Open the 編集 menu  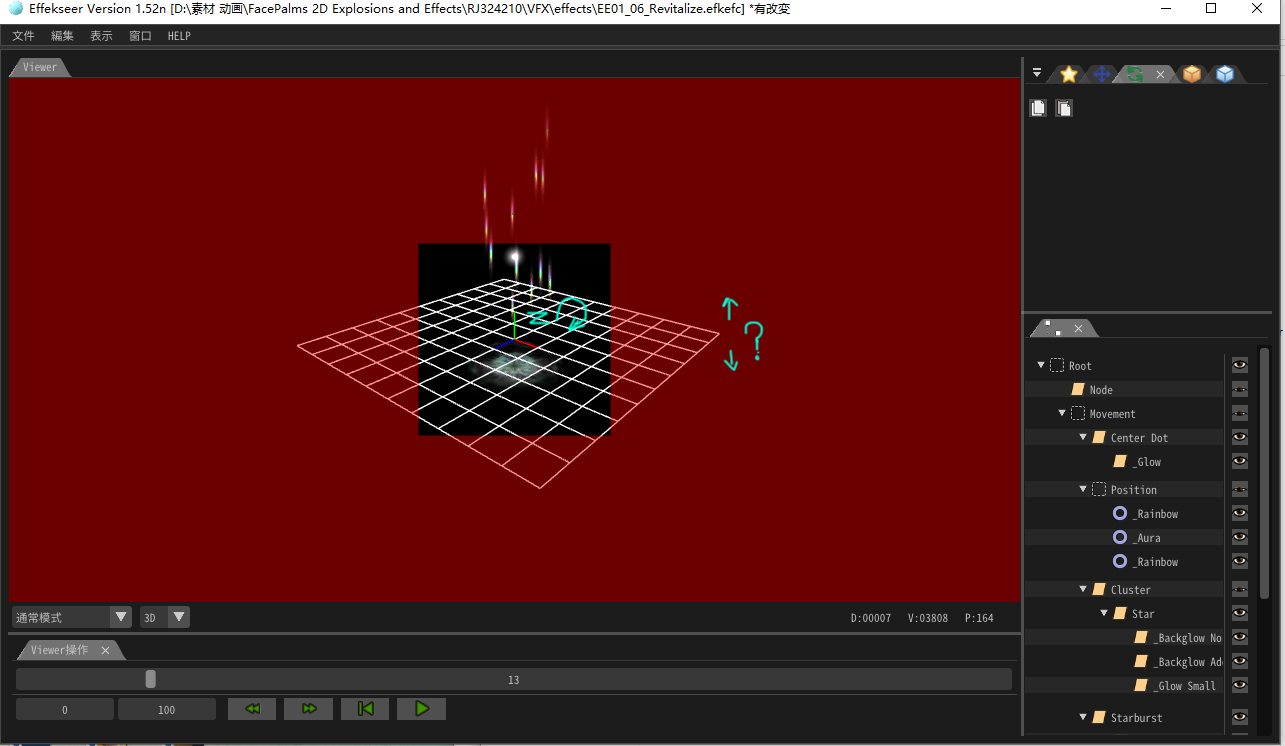[x=62, y=36]
